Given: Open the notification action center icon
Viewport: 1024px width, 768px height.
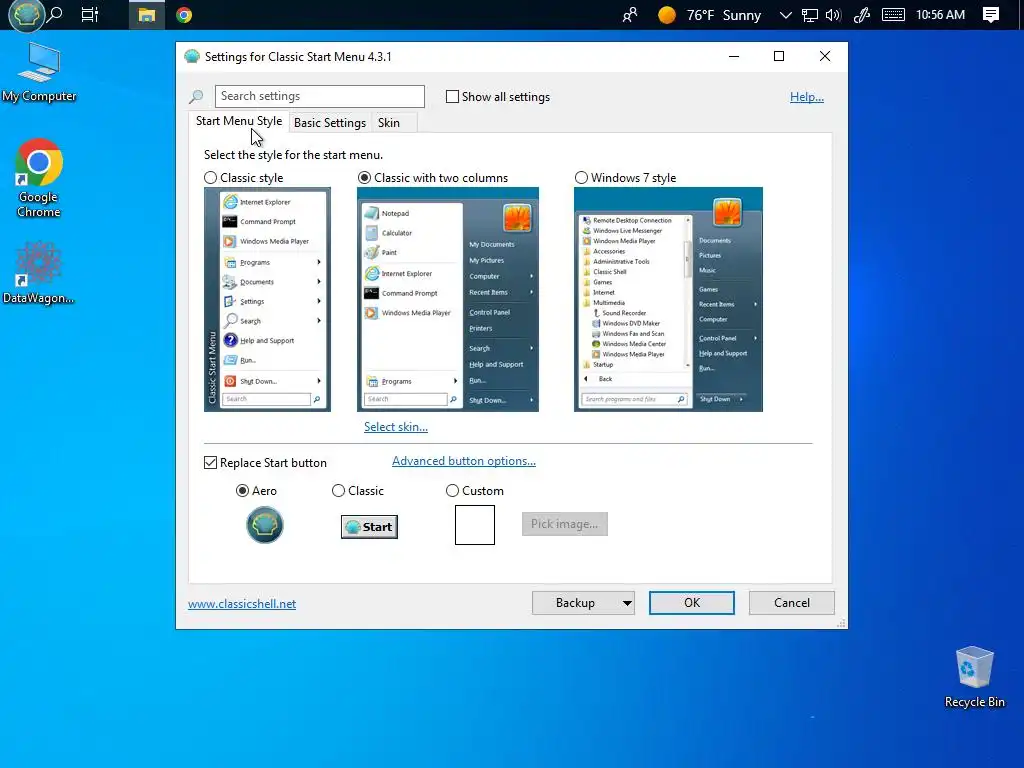Looking at the screenshot, I should click(991, 15).
